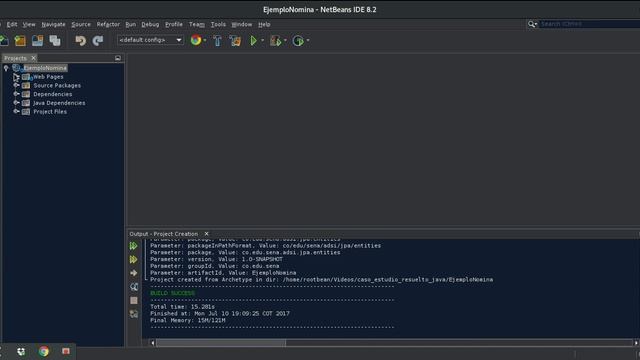The height and width of the screenshot is (360, 640).
Task: Click the Build Project hammer icon
Action: (218, 40)
